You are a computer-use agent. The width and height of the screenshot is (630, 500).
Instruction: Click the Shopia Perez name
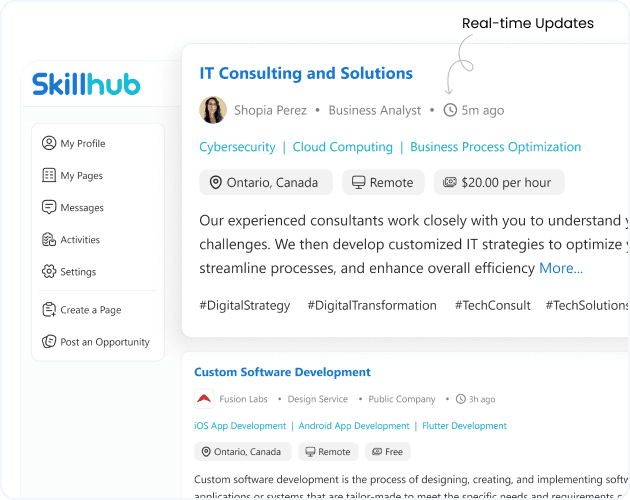pos(270,110)
